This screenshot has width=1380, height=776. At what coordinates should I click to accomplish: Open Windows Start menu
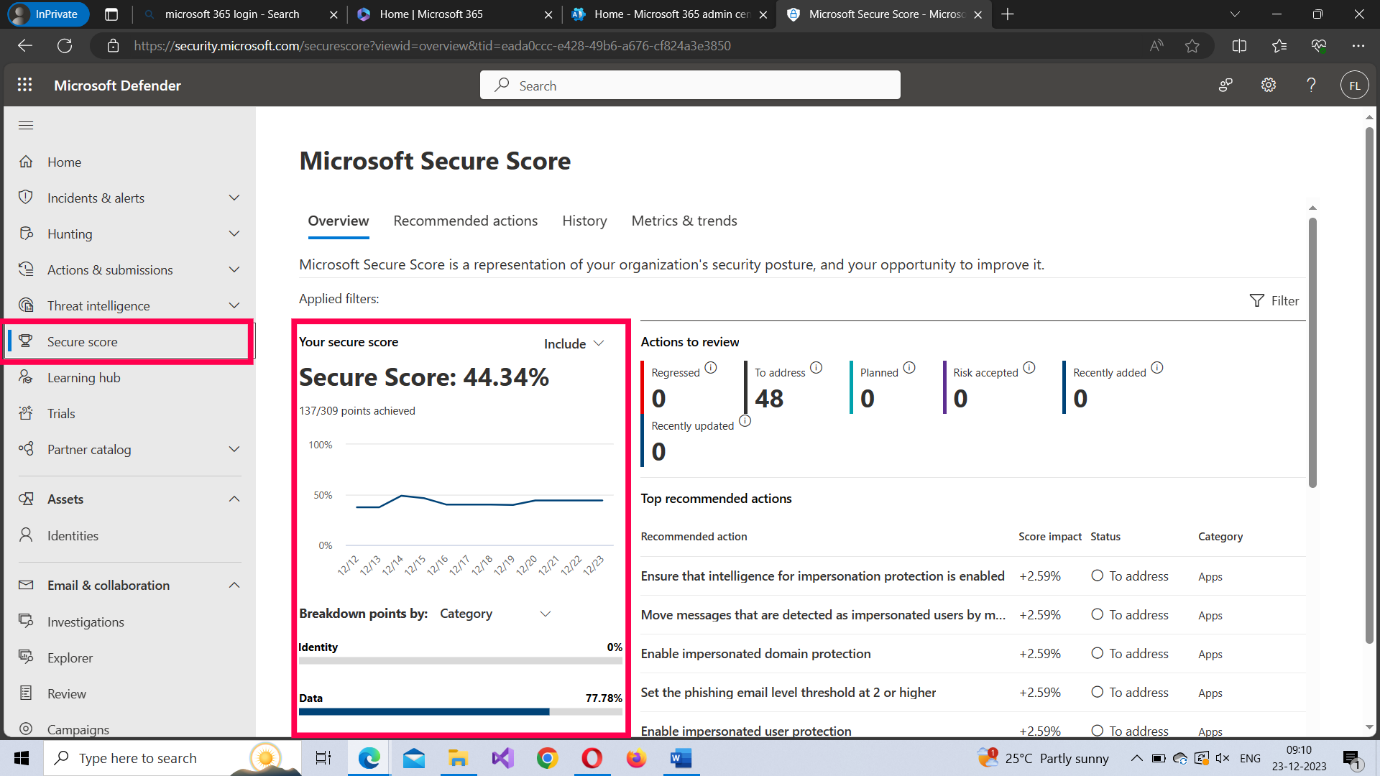(21, 758)
